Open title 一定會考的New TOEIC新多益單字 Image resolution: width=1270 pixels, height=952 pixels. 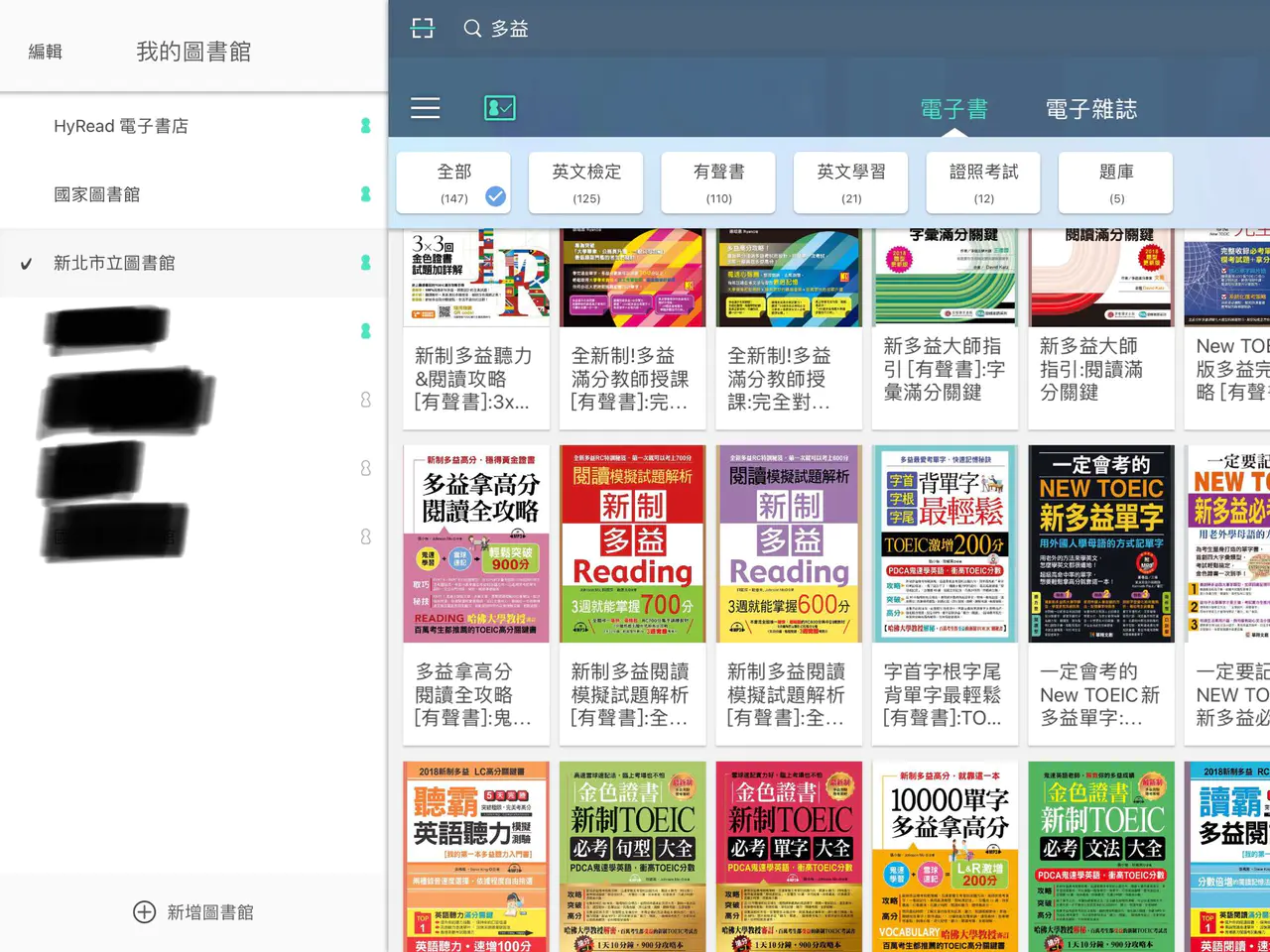tap(1099, 695)
